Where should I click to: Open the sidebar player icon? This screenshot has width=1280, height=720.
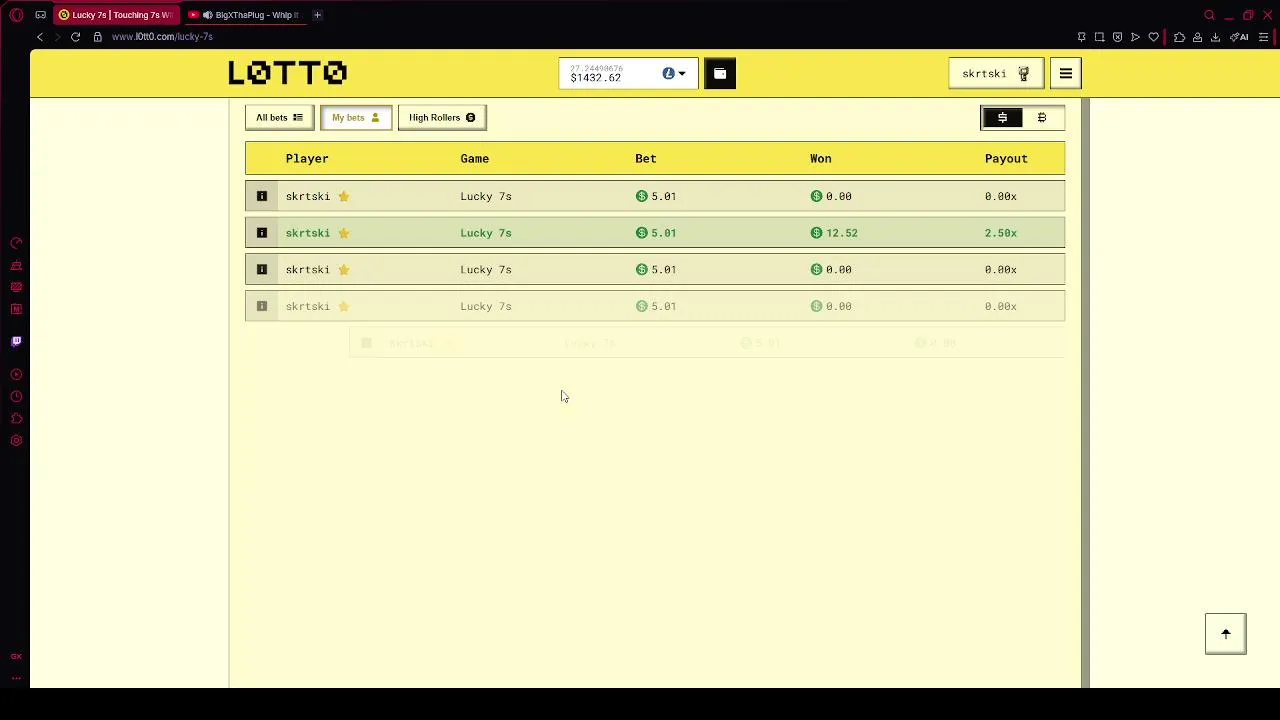[x=16, y=374]
